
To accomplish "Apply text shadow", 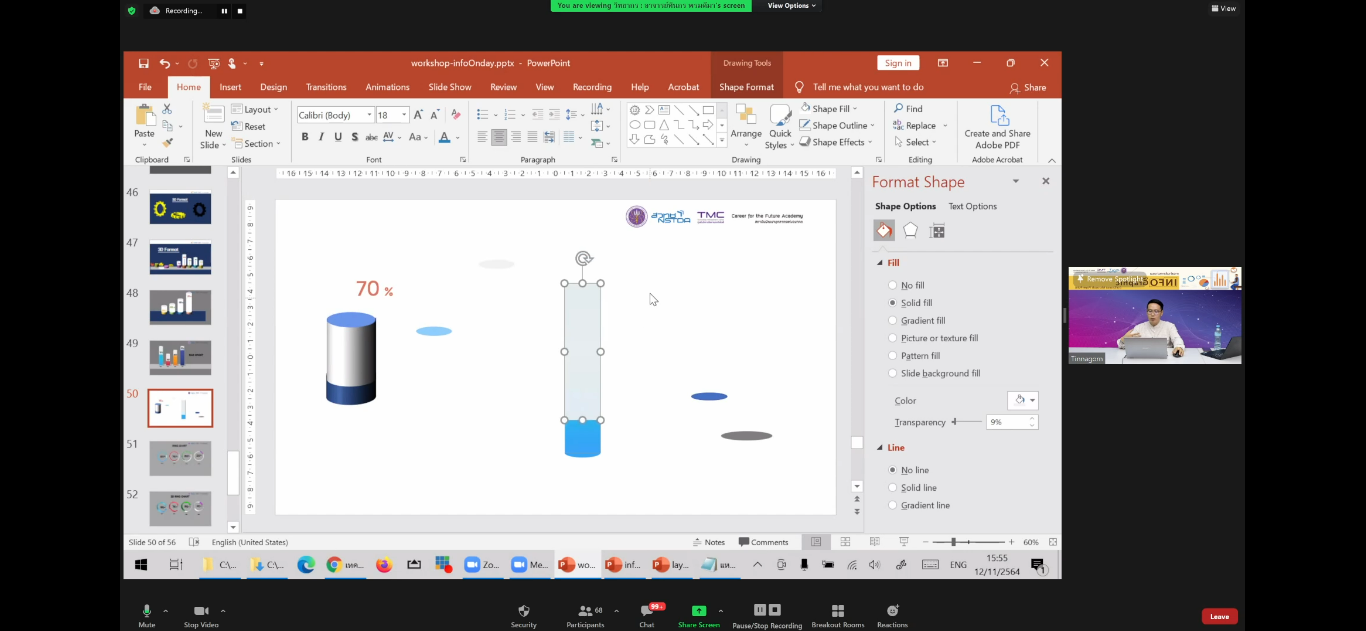I will pos(354,137).
